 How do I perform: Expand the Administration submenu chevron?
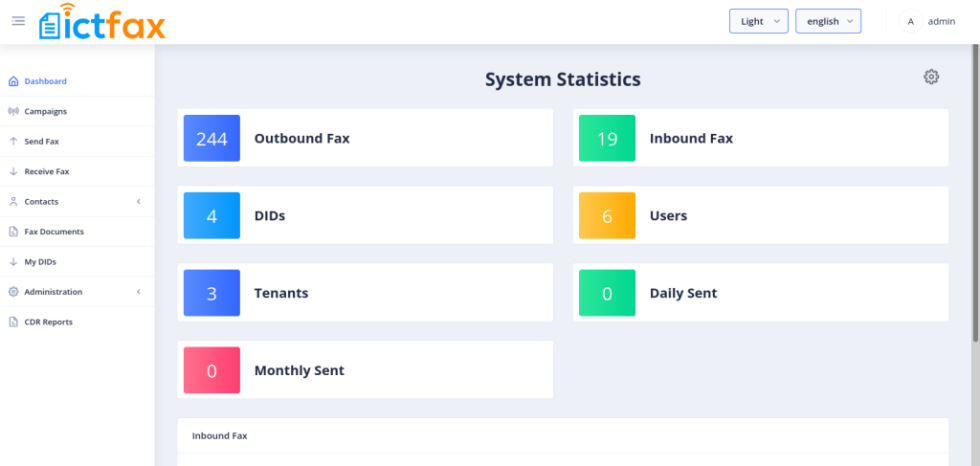[138, 292]
